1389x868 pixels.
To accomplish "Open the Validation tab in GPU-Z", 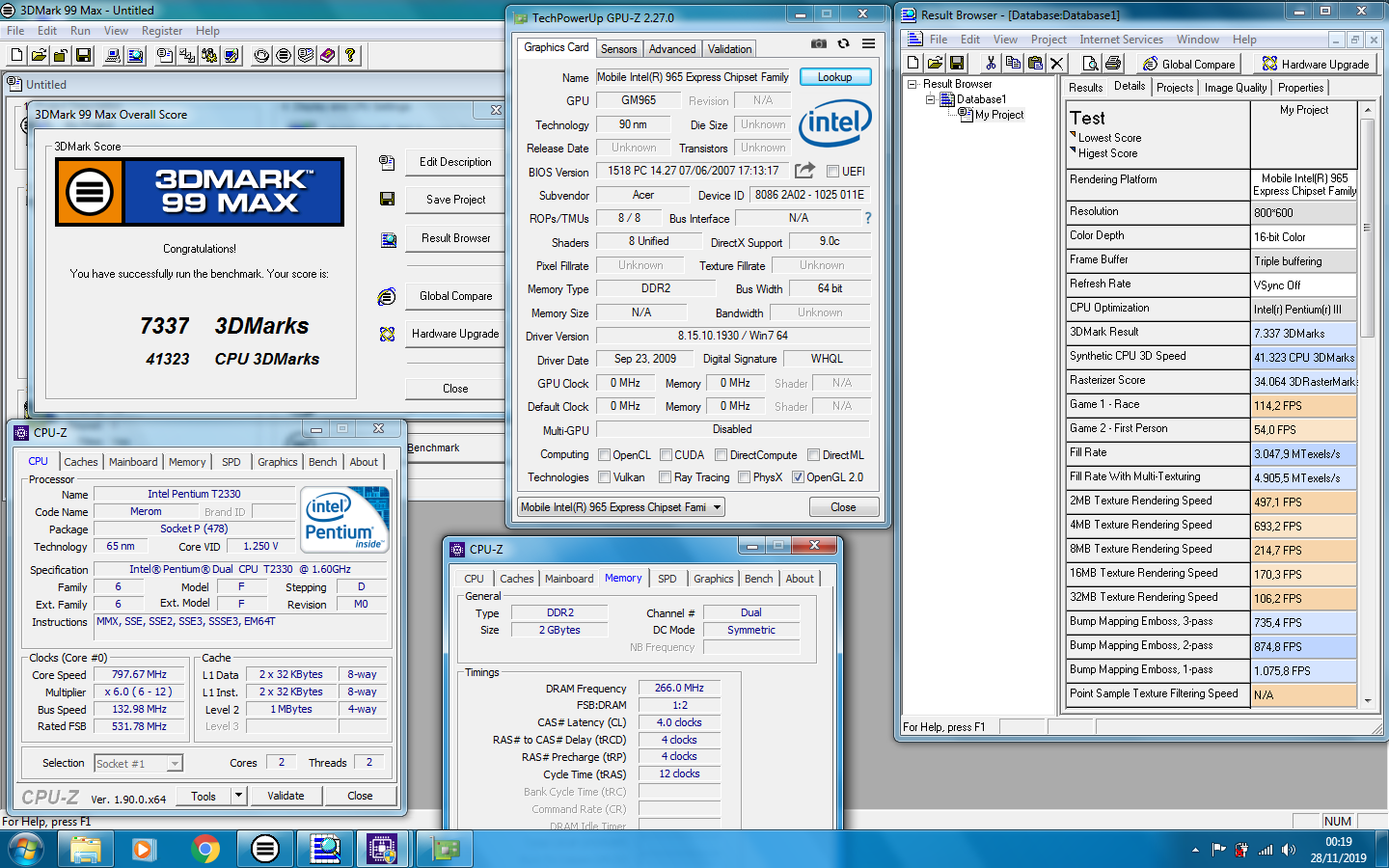I will coord(729,49).
